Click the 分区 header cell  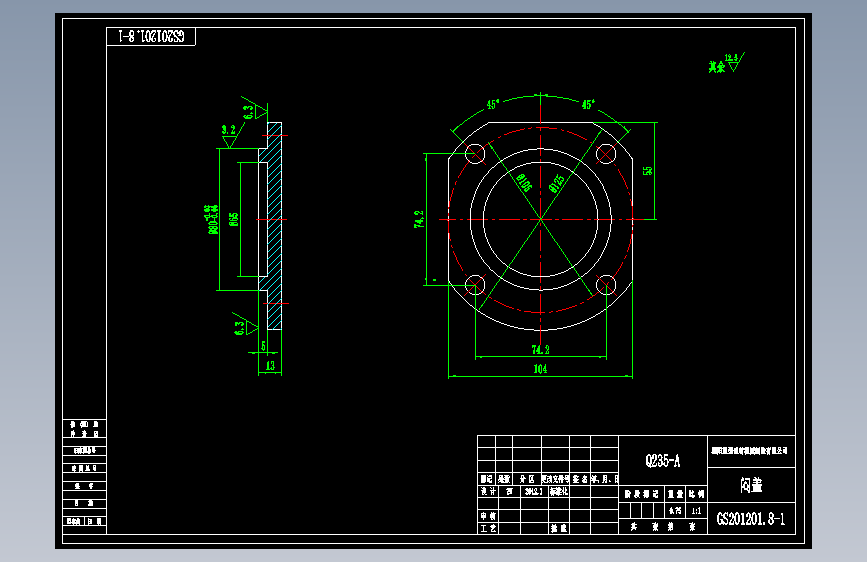[527, 479]
